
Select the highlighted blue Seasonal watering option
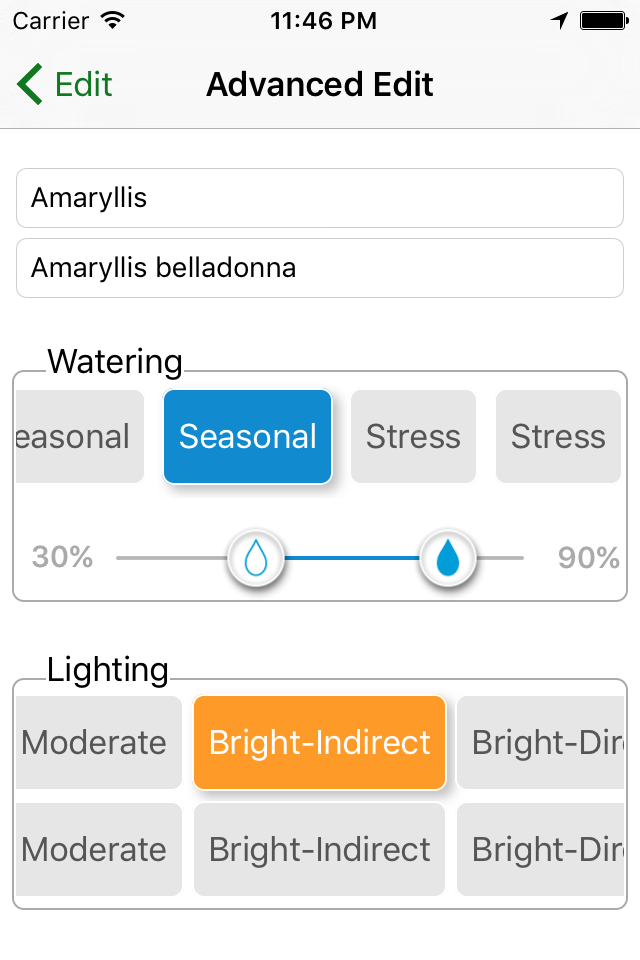tap(247, 437)
